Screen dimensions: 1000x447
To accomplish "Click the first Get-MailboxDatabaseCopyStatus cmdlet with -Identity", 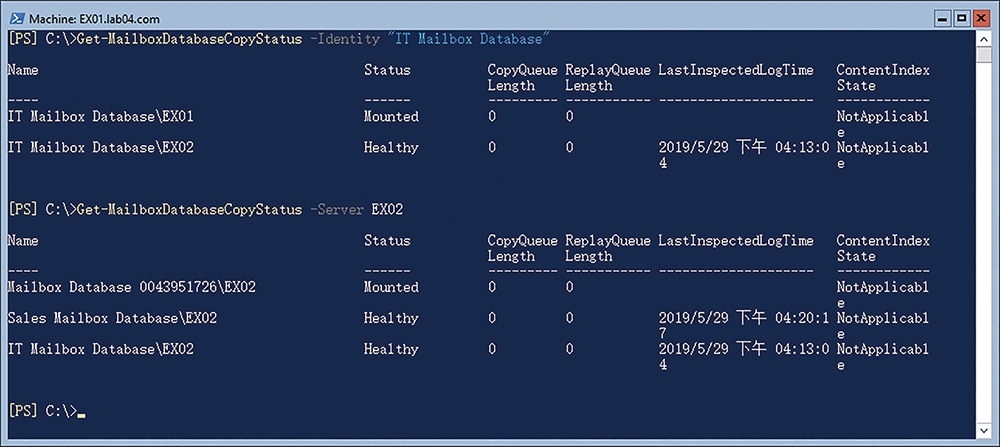I will pyautogui.click(x=189, y=39).
